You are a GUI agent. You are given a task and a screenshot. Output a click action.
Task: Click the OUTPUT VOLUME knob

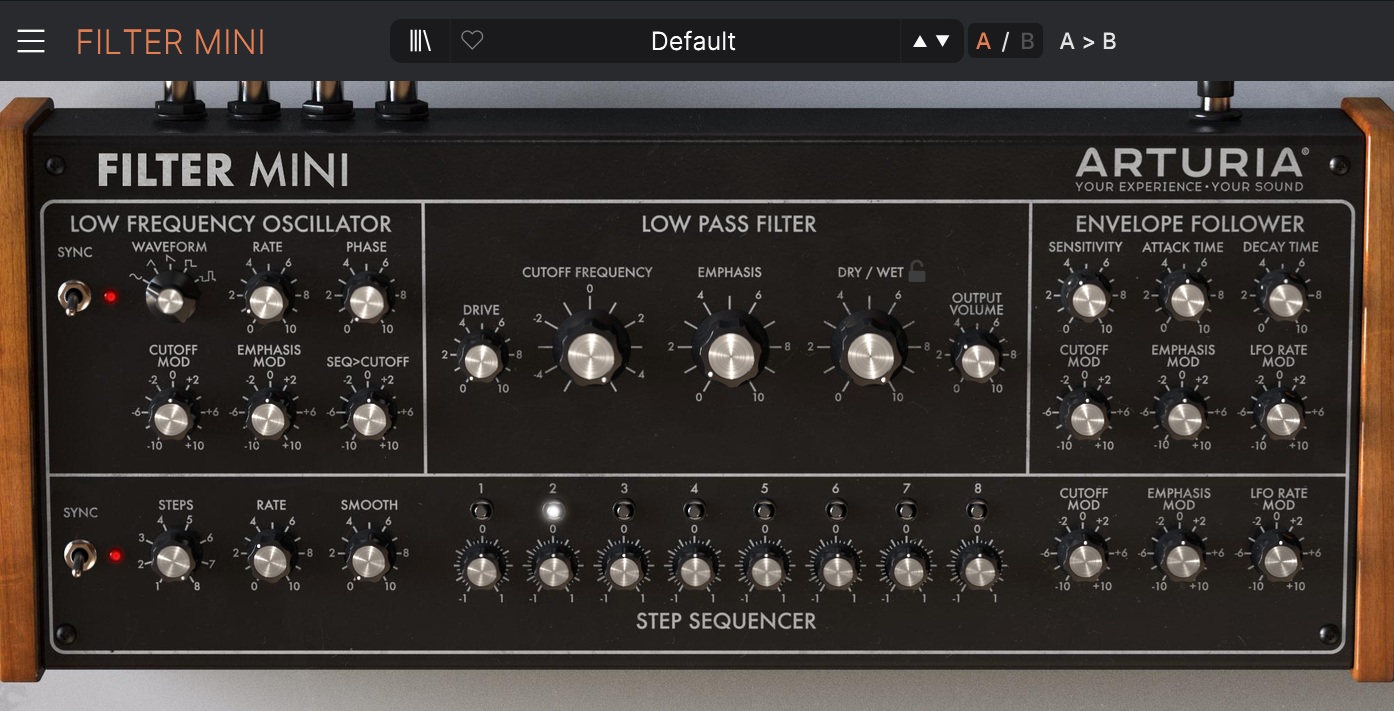(977, 360)
